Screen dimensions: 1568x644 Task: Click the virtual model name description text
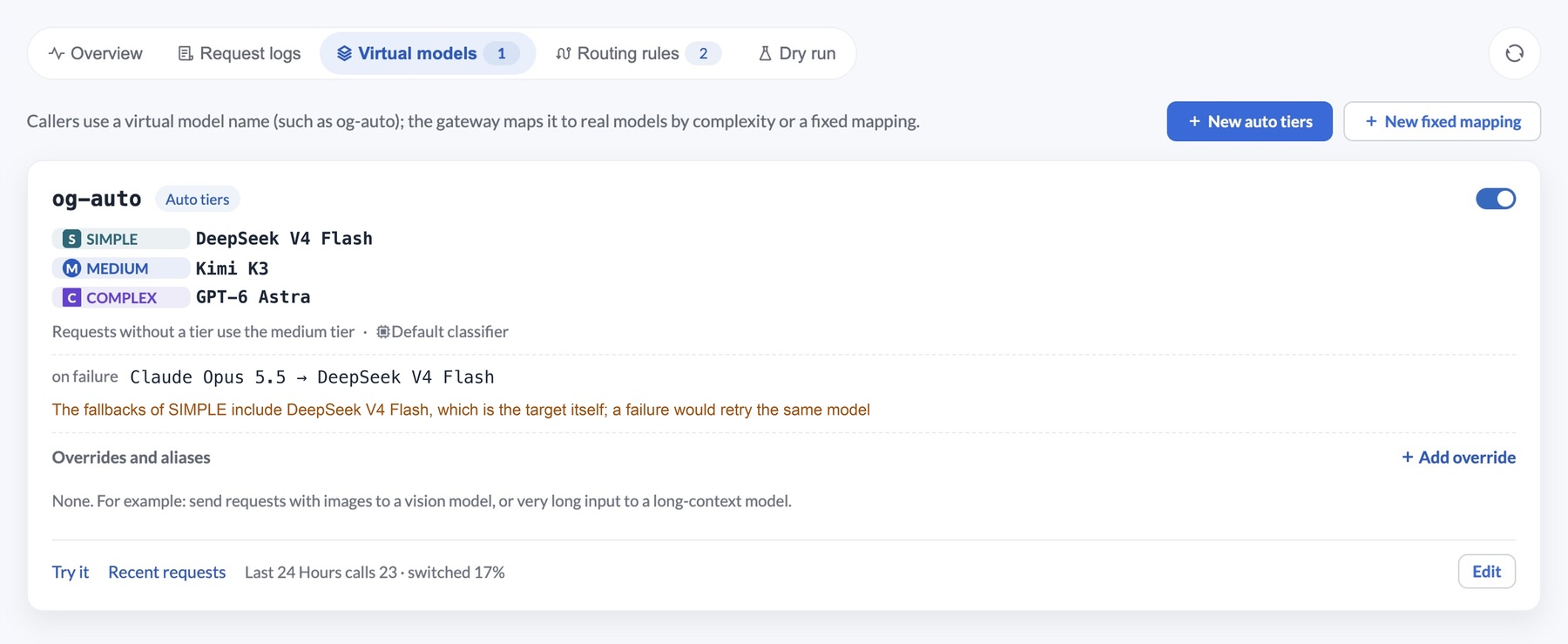pos(473,121)
